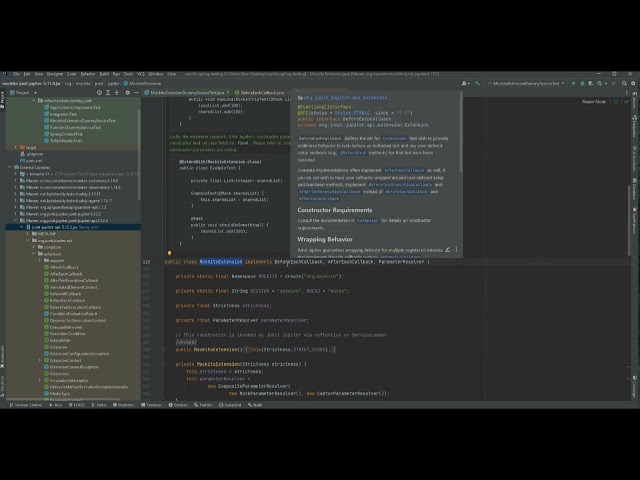Click AfterEachCallback link in documentation popup
This screenshot has width=640, height=480.
[x=404, y=170]
